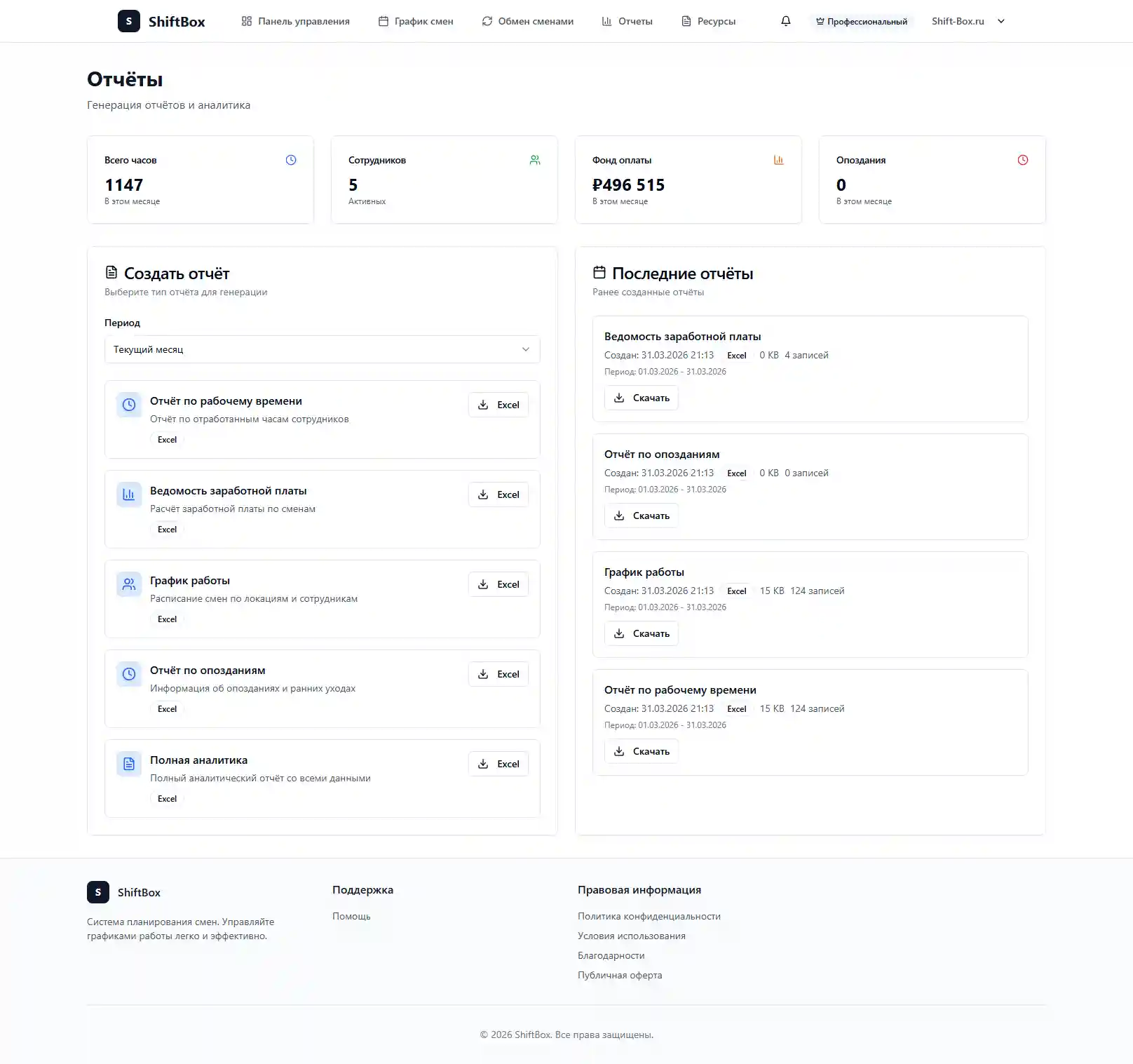Click the employees icon on Сотрудников card
Image resolution: width=1133 pixels, height=1064 pixels.
pyautogui.click(x=535, y=160)
